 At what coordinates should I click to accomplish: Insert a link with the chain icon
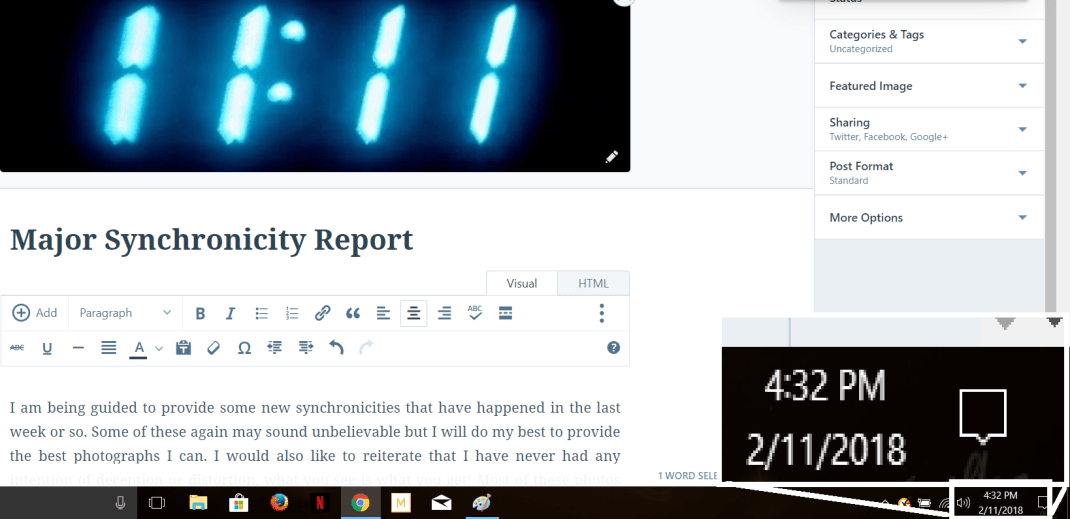(x=322, y=313)
